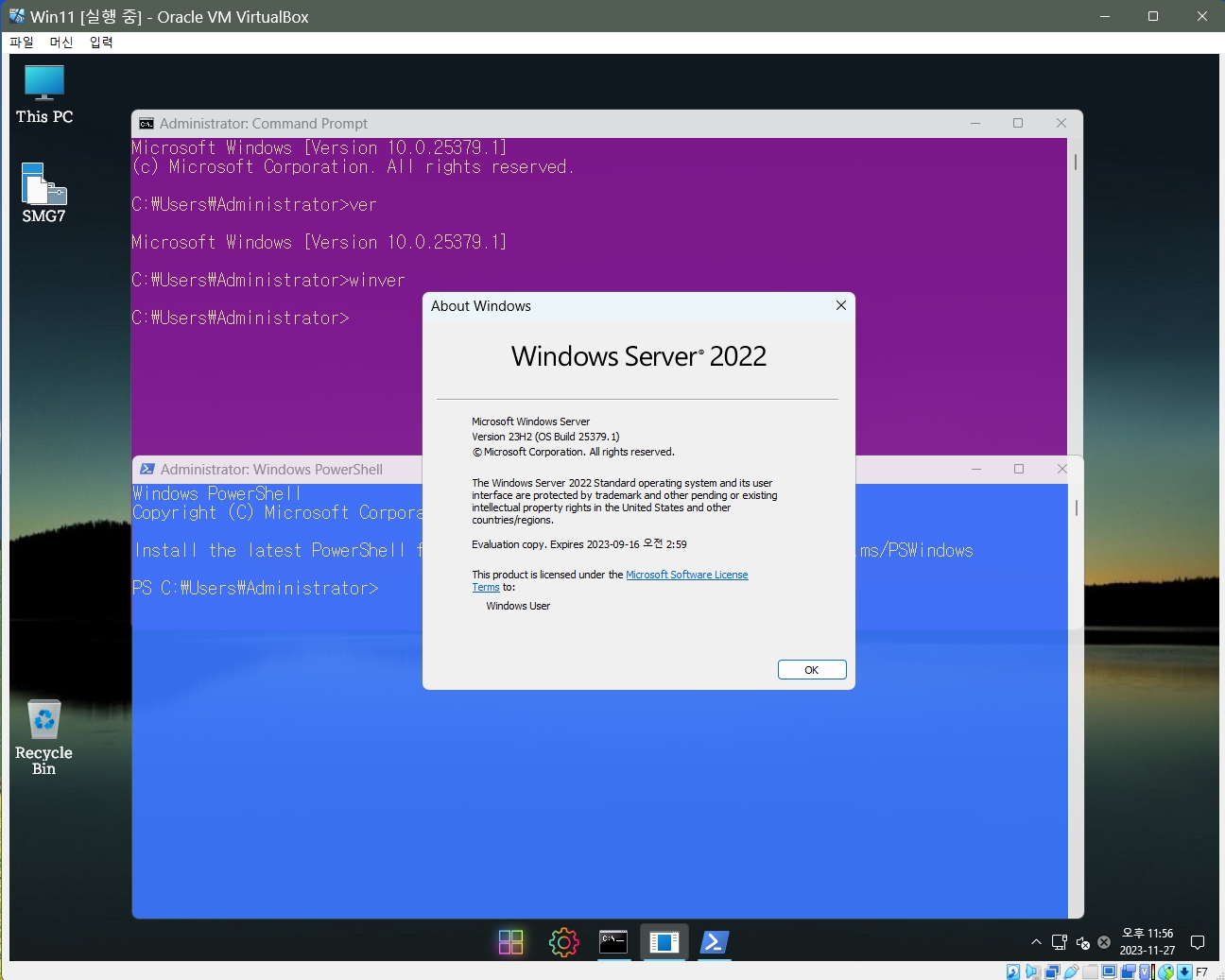
Task: Click the muted volume icon in the tray
Action: pos(1082,942)
